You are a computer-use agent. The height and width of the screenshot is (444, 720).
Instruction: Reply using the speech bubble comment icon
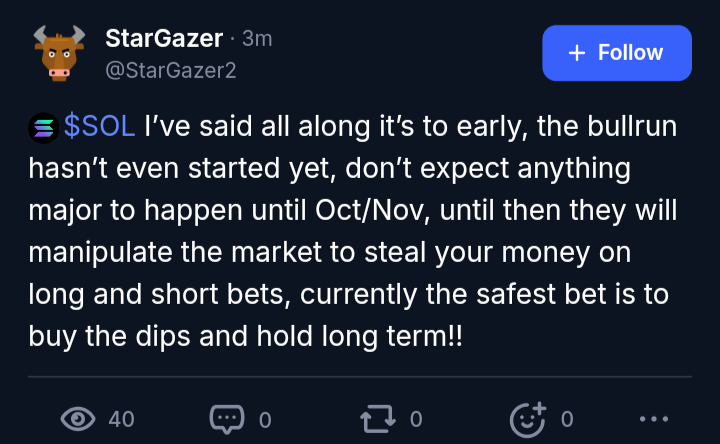click(227, 419)
